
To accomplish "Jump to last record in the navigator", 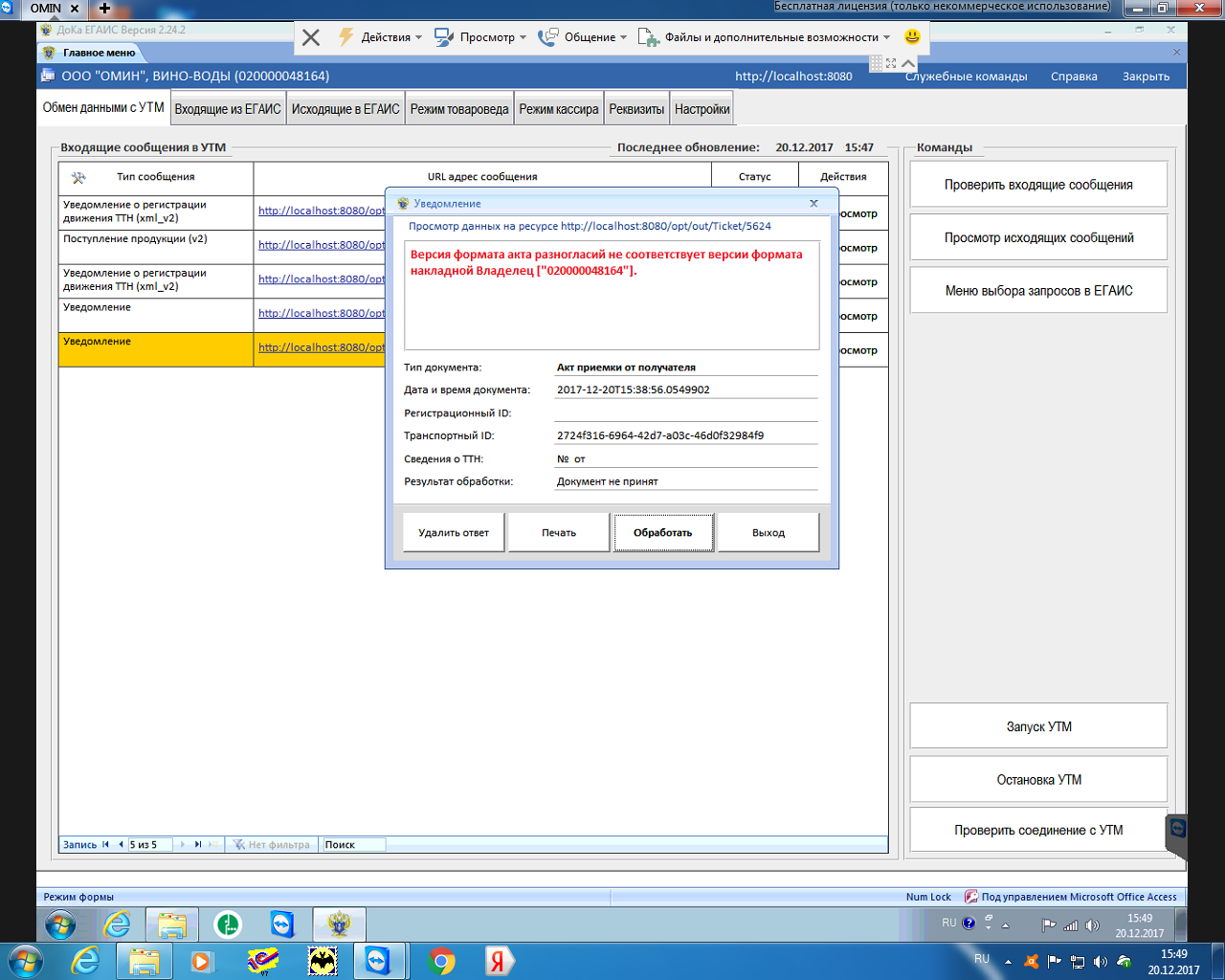I will coord(197,844).
